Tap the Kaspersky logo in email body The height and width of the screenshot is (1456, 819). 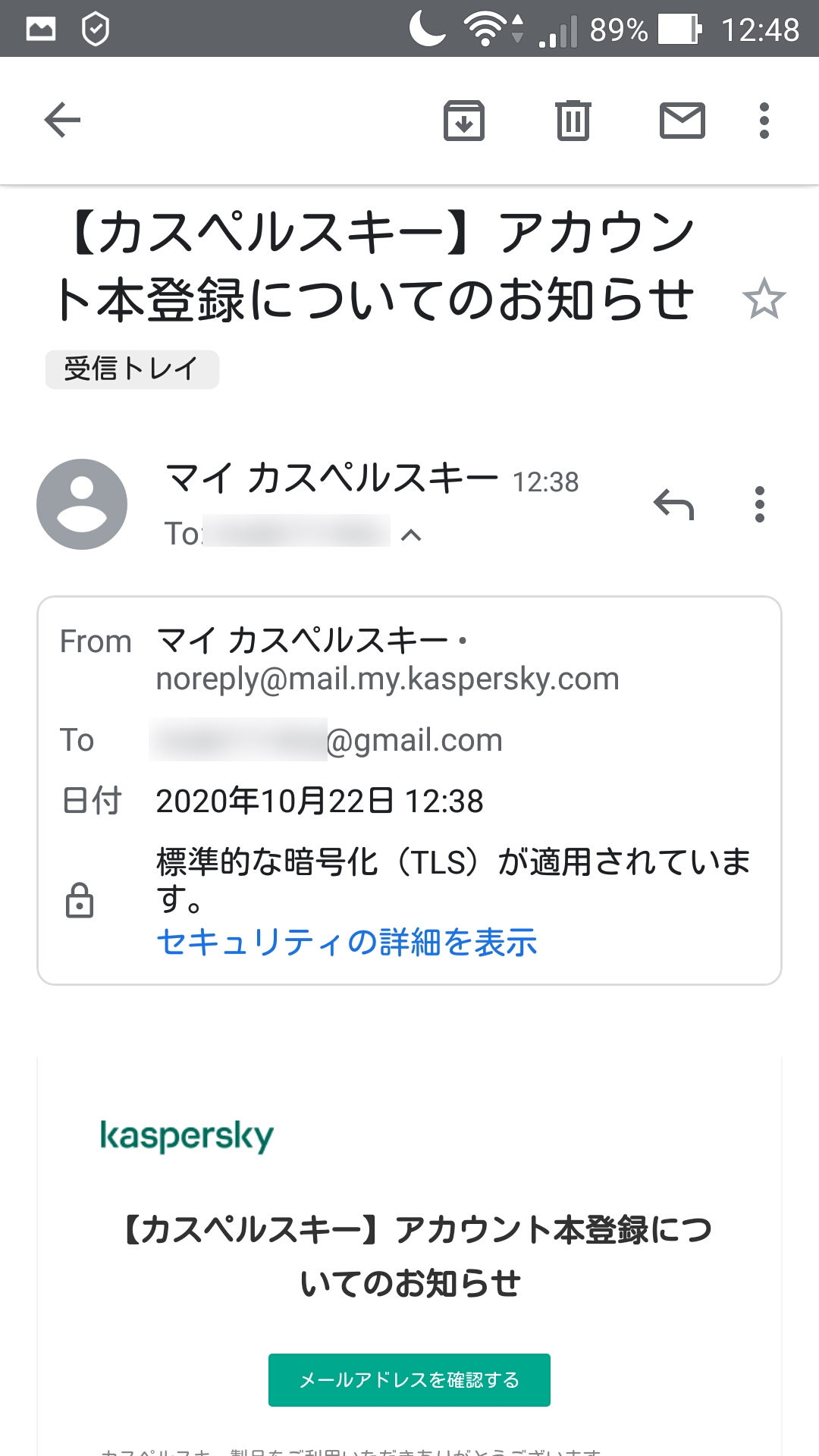(x=187, y=1136)
